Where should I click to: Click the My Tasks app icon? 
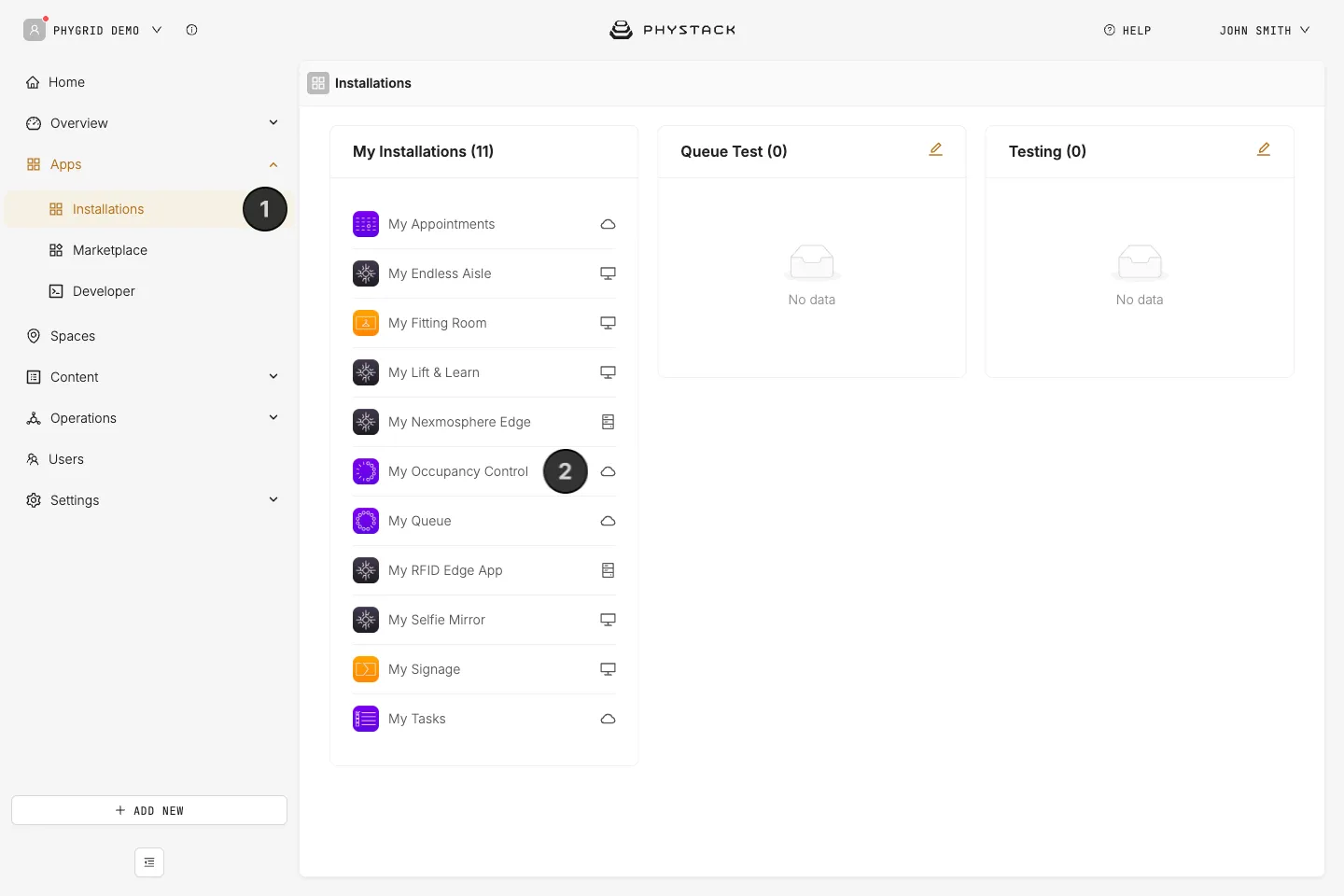point(366,719)
